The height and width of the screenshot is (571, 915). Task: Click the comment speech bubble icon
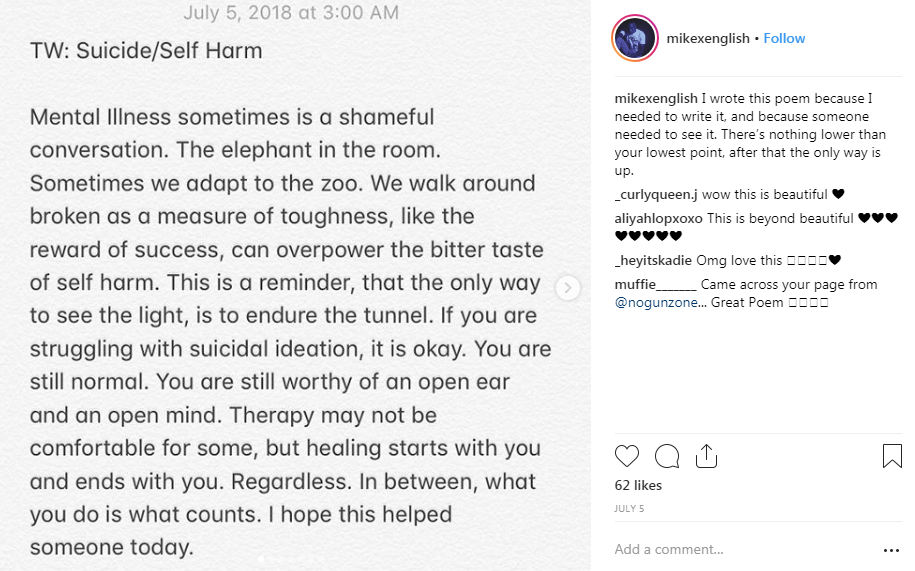(x=667, y=457)
